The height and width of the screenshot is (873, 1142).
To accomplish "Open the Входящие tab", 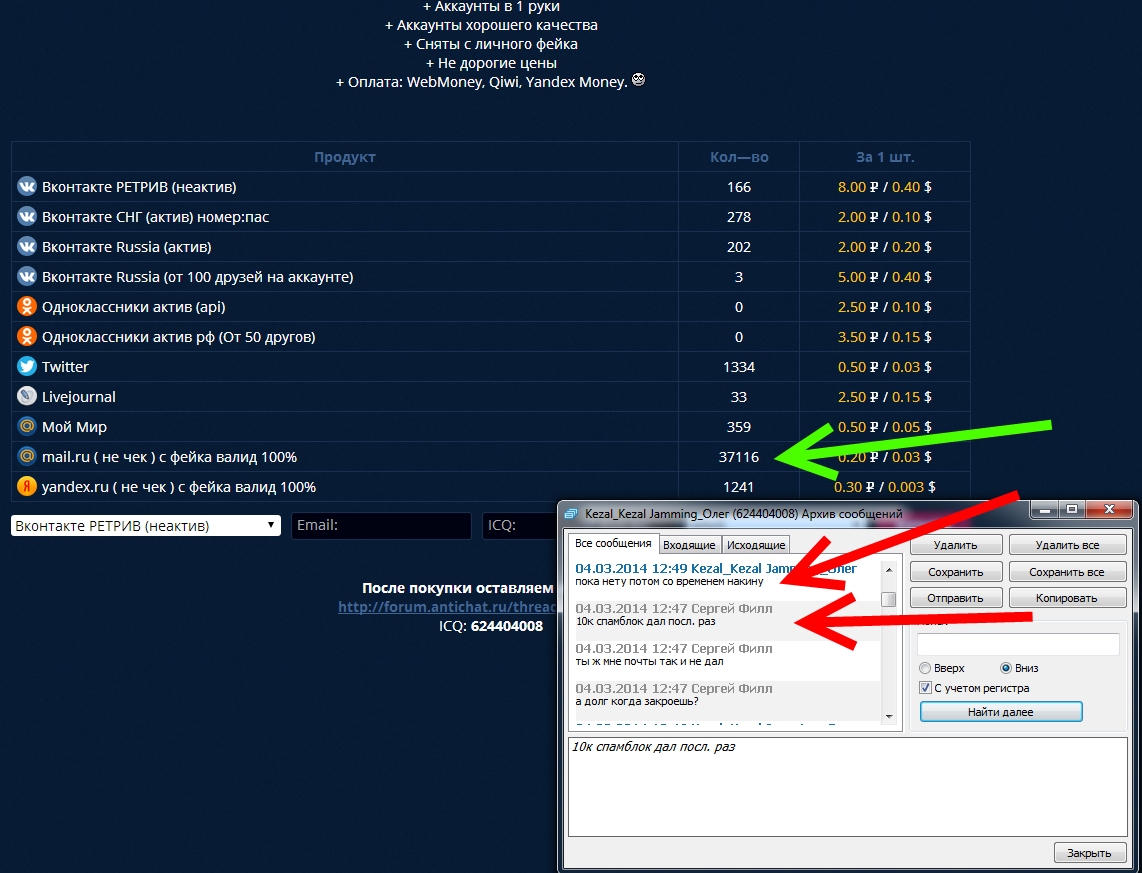I will [689, 545].
